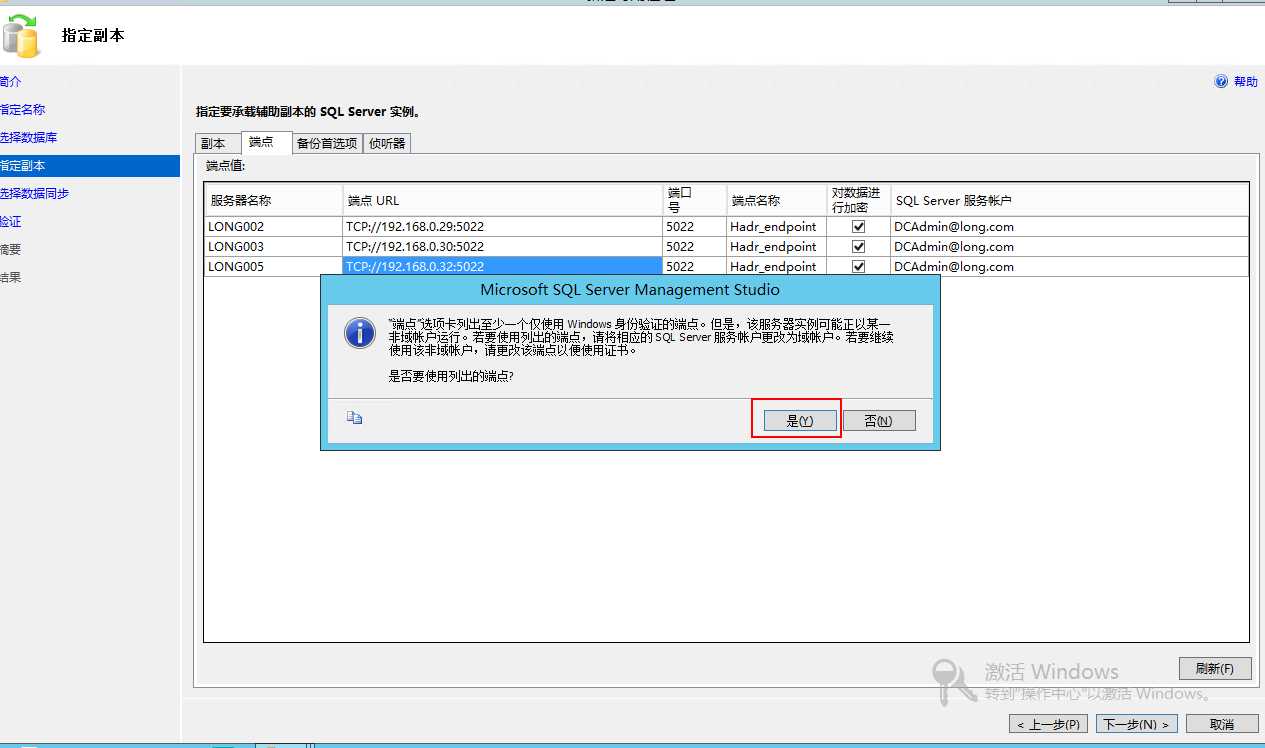Viewport: 1265px width, 748px height.
Task: Go to 验证 wizard step
Action: [10, 222]
